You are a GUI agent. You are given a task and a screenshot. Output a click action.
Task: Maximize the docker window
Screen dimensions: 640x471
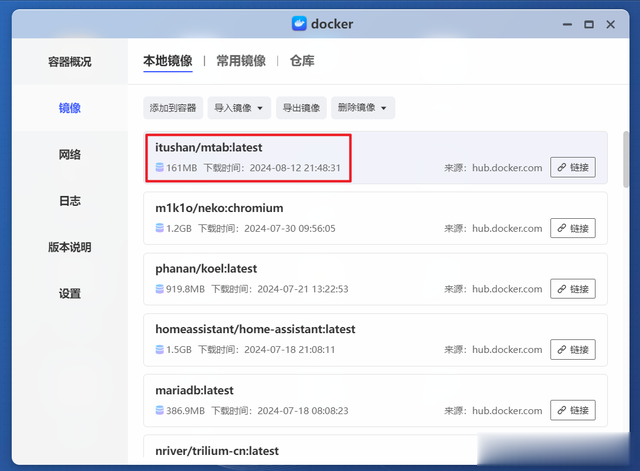click(589, 24)
